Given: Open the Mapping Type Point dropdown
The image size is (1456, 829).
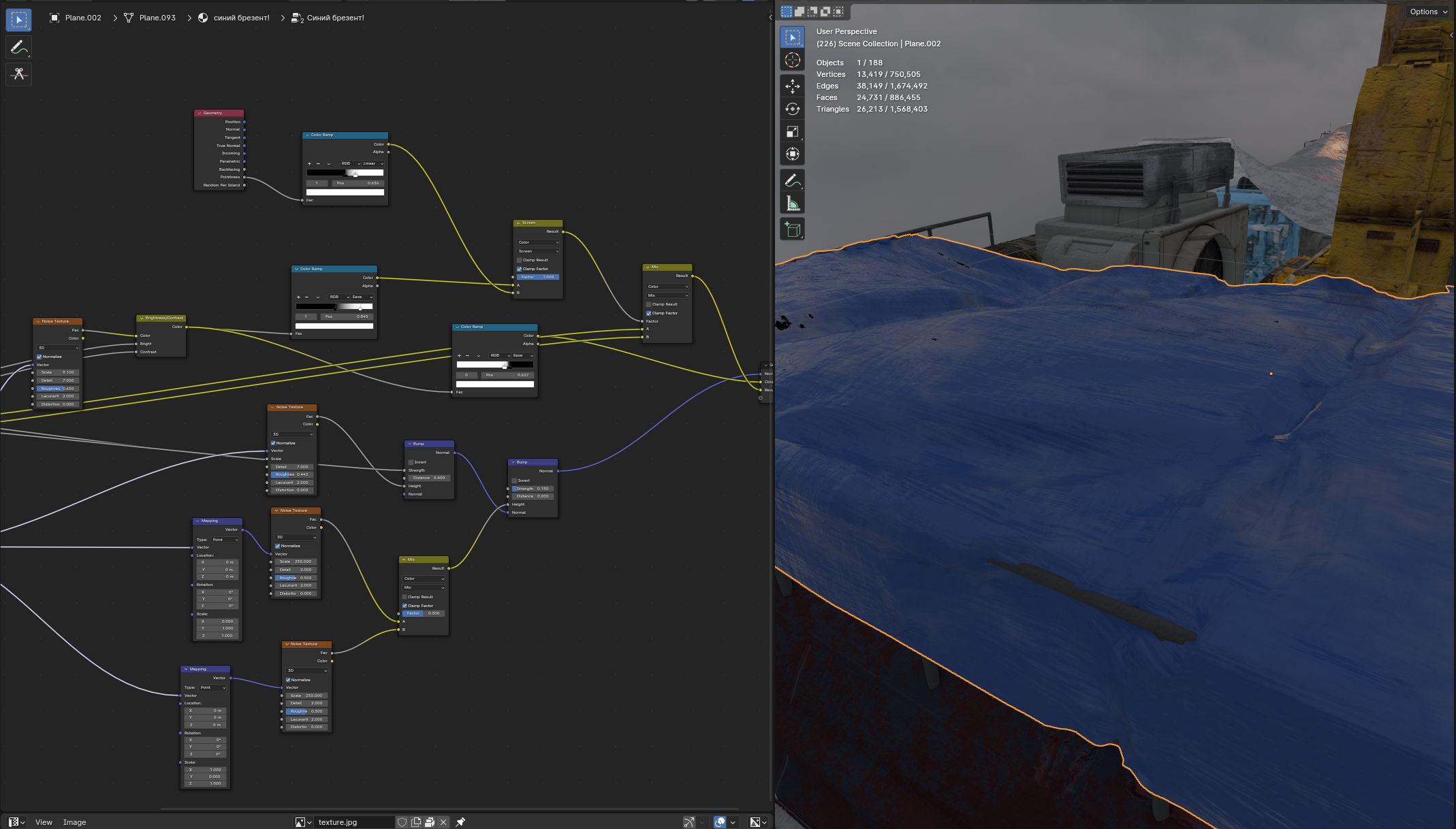Looking at the screenshot, I should coord(225,540).
